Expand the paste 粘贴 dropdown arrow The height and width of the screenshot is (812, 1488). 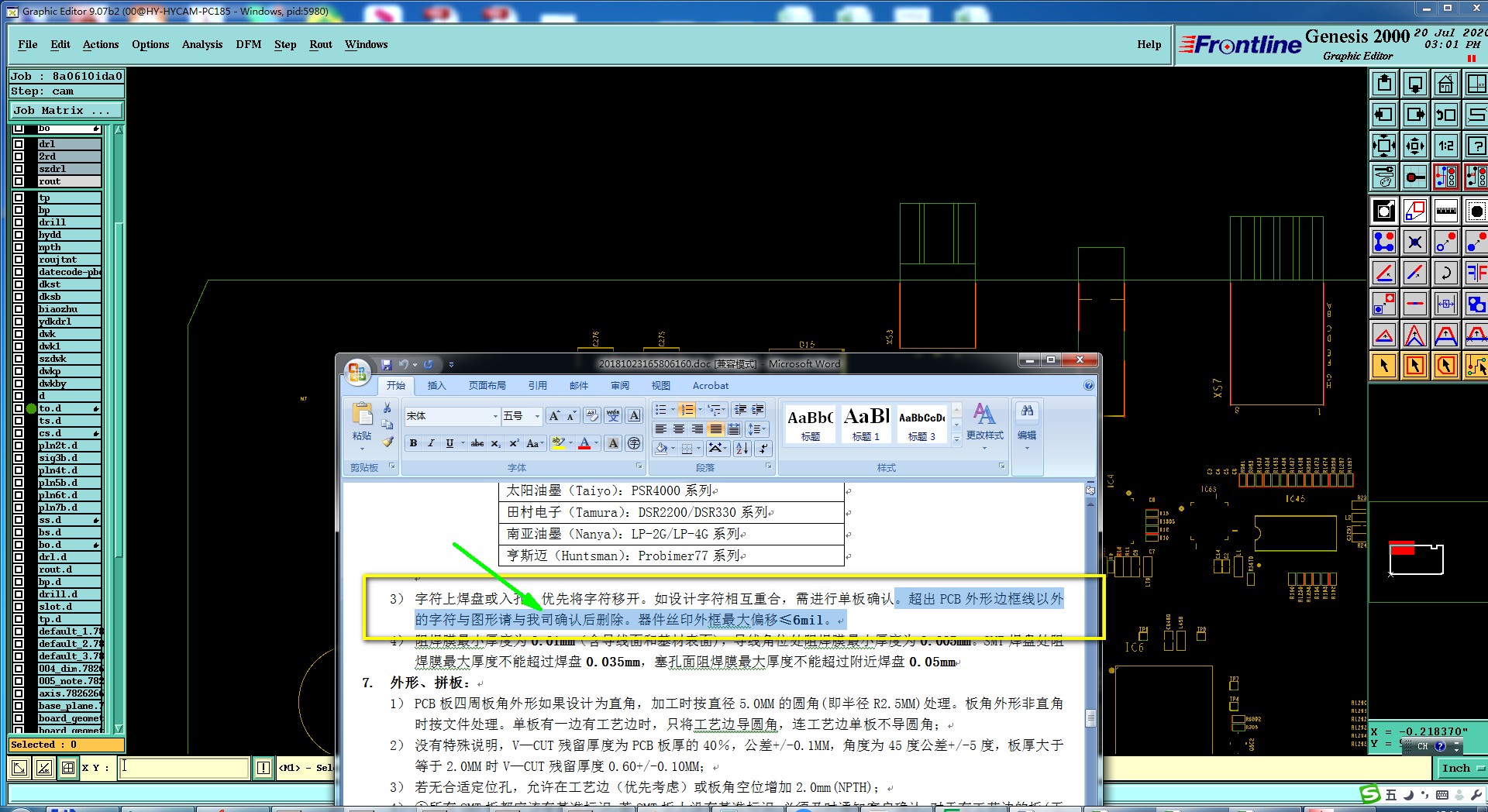point(362,447)
